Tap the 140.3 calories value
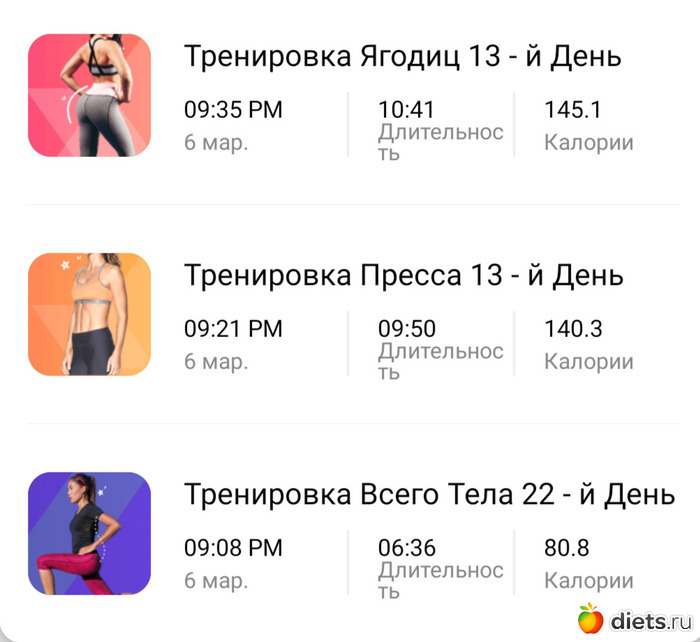This screenshot has width=700, height=642. (573, 328)
